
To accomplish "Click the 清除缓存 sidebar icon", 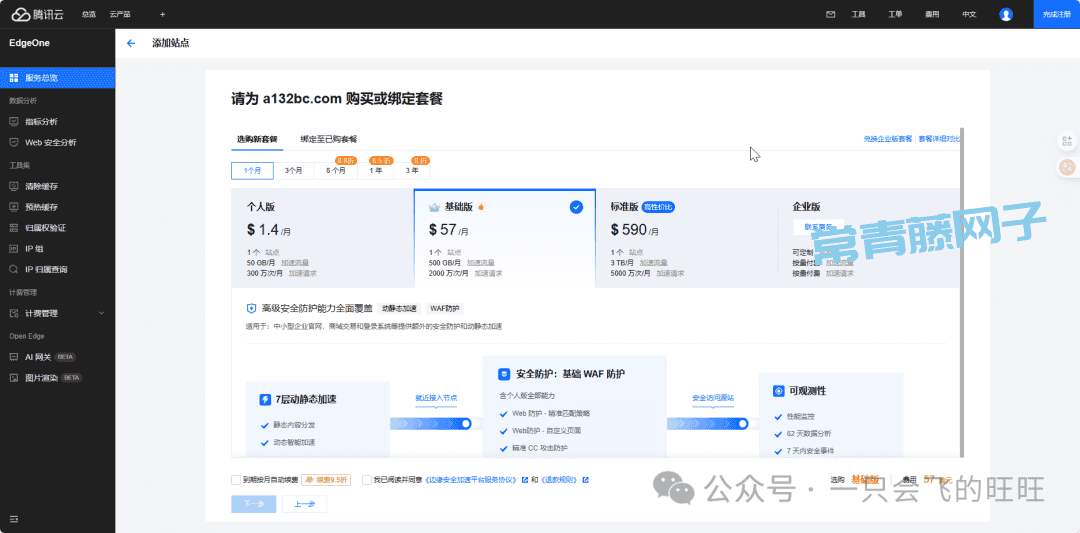I will pyautogui.click(x=14, y=186).
